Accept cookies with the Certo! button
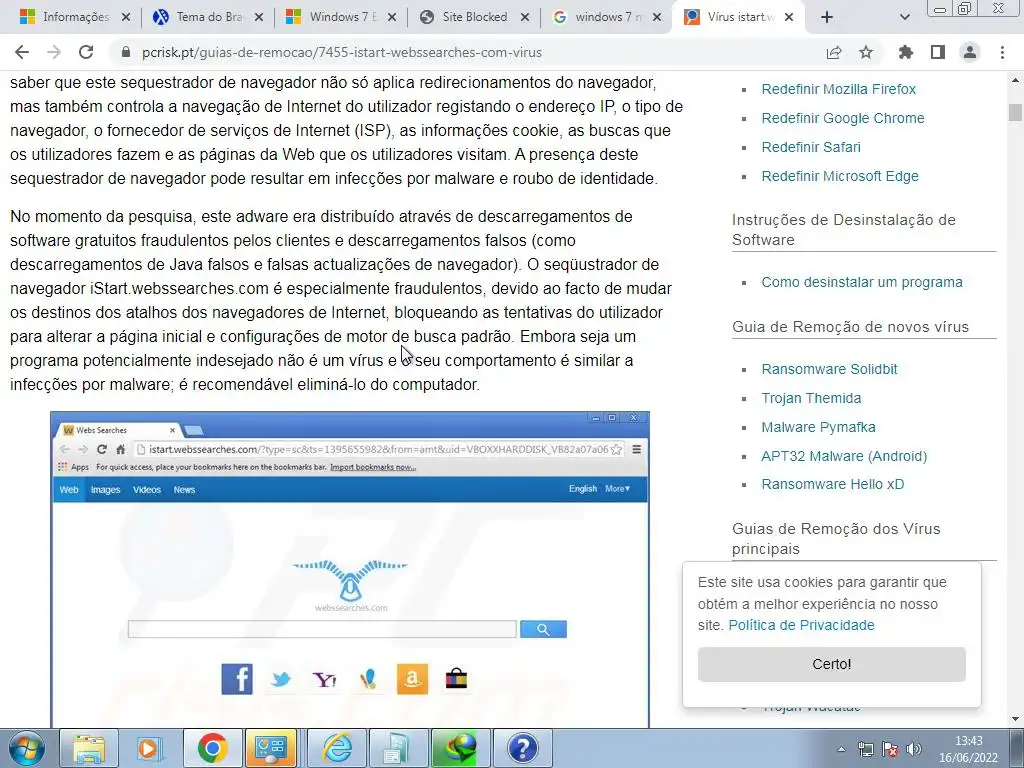The height and width of the screenshot is (768, 1024). 831,664
